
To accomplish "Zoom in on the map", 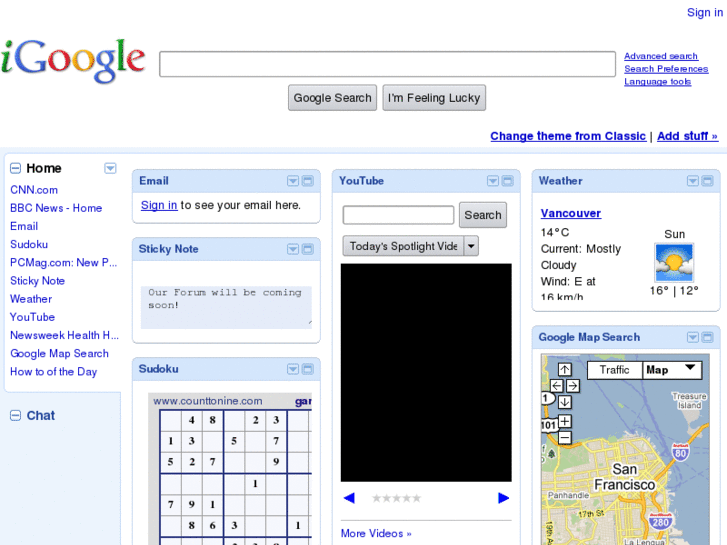I will [x=565, y=421].
